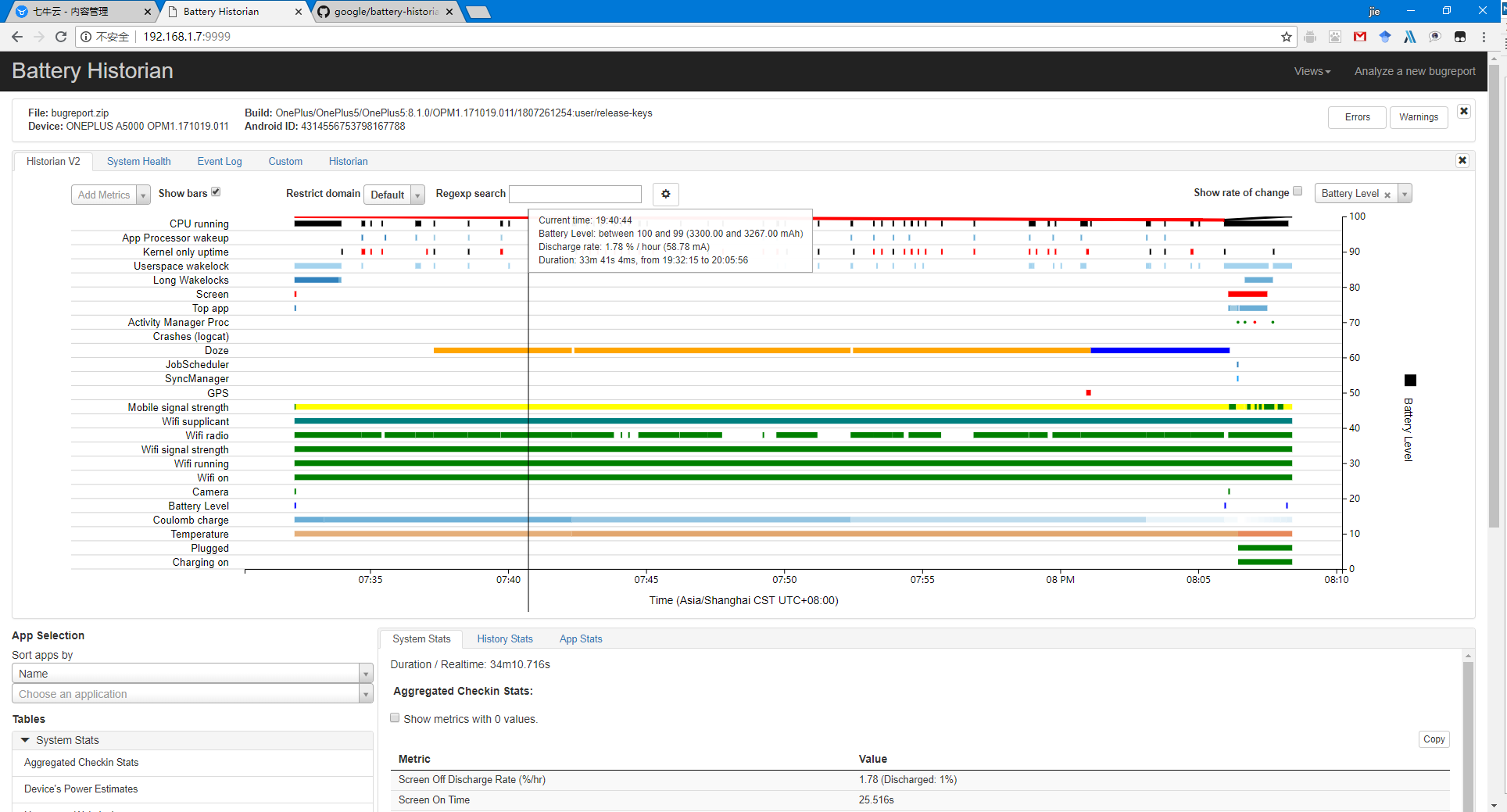Open the Restrict domain Default dropdown
The height and width of the screenshot is (812, 1507).
click(x=394, y=195)
